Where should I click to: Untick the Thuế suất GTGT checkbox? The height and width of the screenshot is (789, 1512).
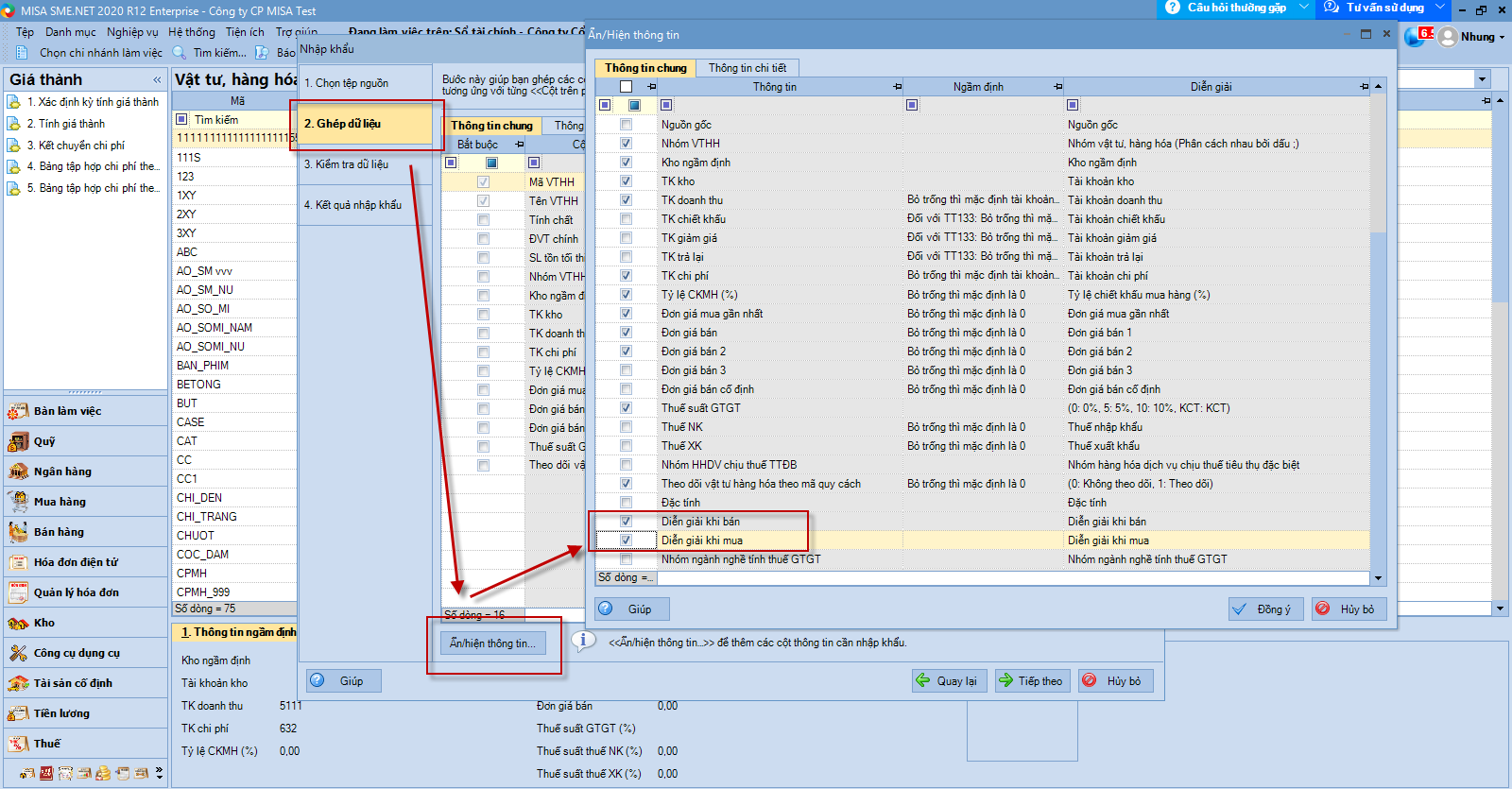click(x=626, y=408)
